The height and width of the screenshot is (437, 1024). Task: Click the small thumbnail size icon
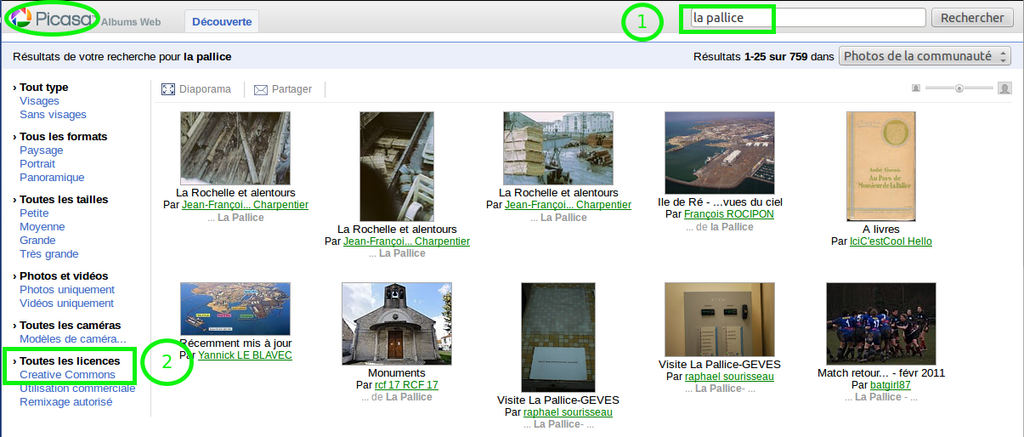(x=915, y=88)
